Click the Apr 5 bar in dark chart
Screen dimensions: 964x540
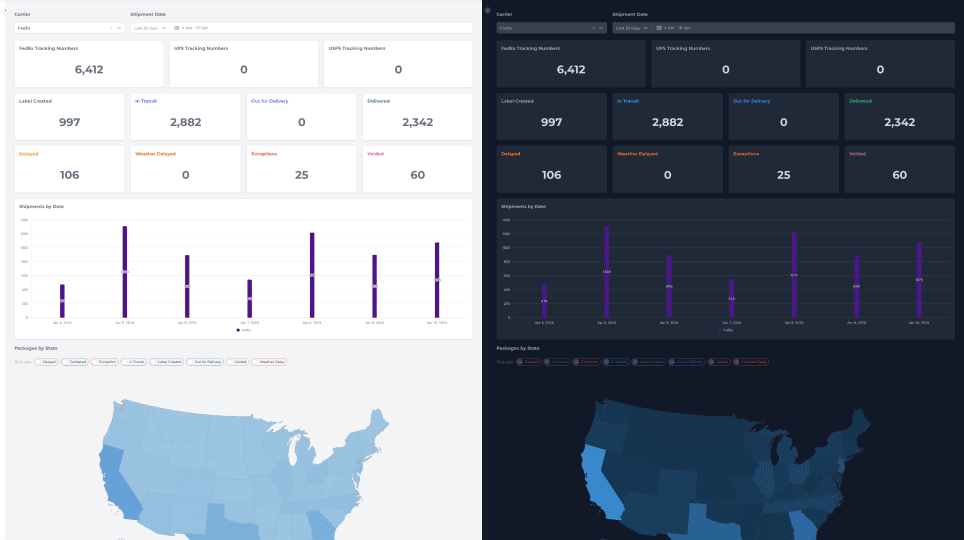(607, 272)
